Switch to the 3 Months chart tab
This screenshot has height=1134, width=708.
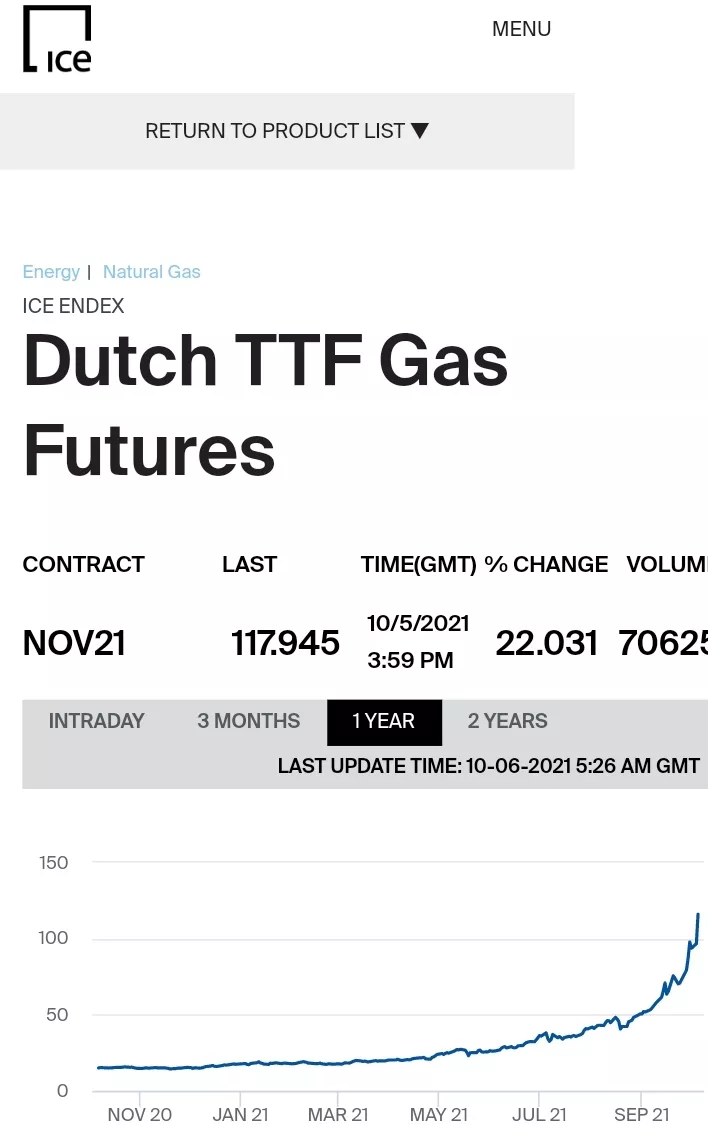[x=249, y=721]
